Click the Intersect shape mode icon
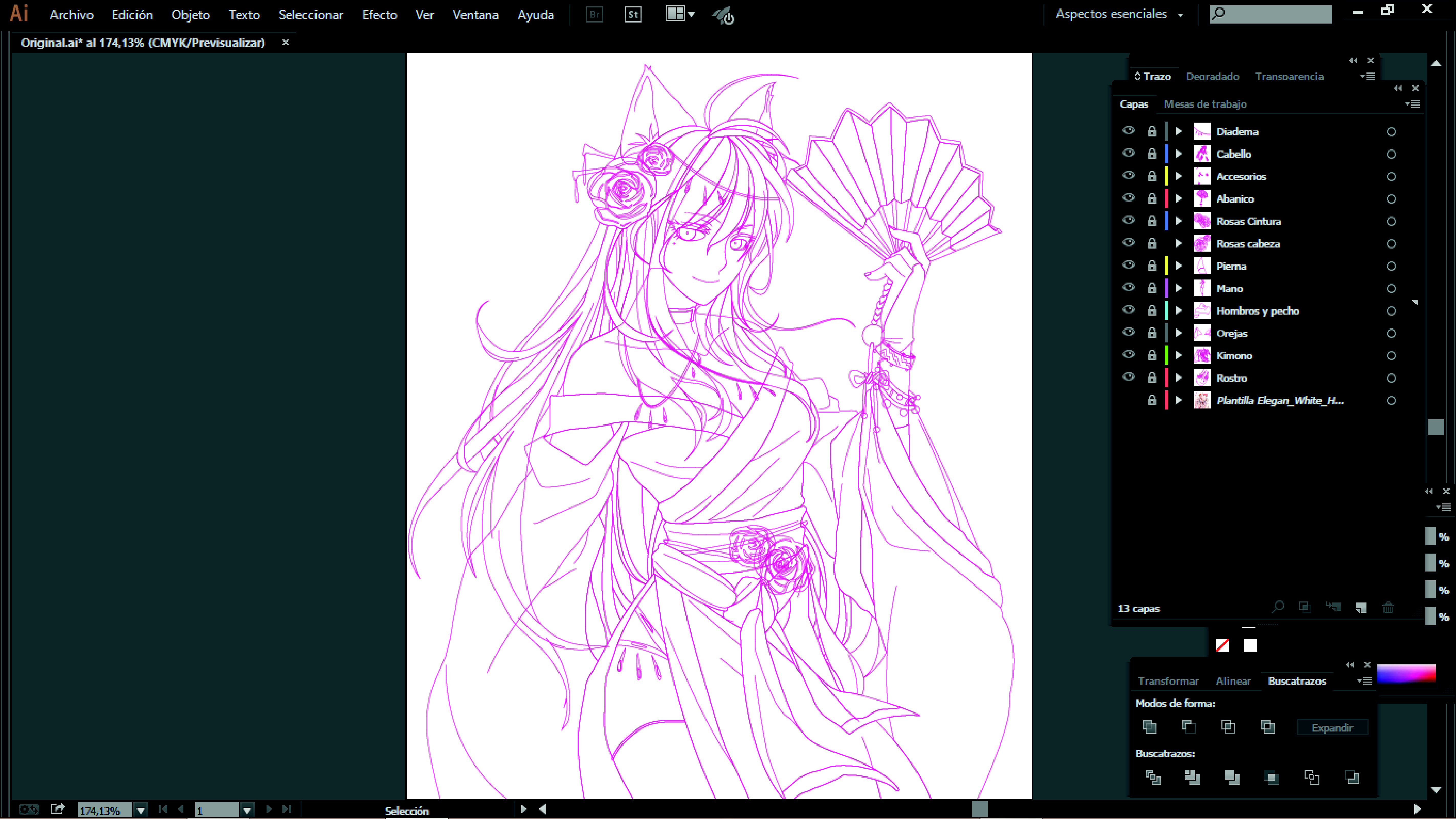Screen dimensions: 1456x819 click(x=1228, y=727)
